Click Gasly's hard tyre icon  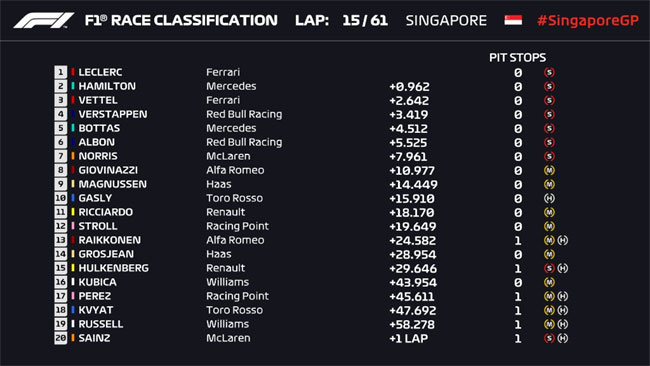(x=549, y=198)
